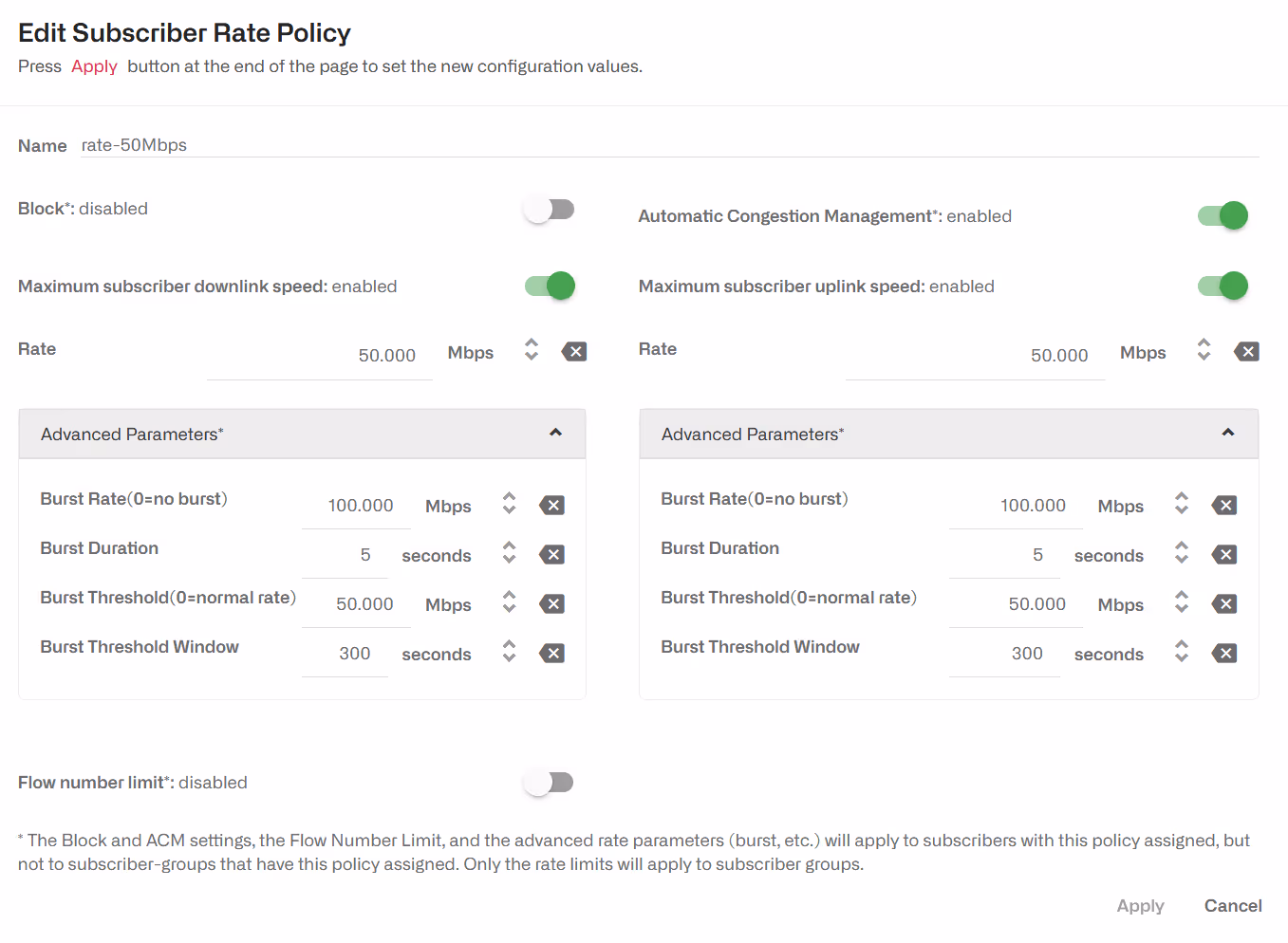Edit the policy Name field
Viewport: 1288px width, 943px height.
pos(664,145)
